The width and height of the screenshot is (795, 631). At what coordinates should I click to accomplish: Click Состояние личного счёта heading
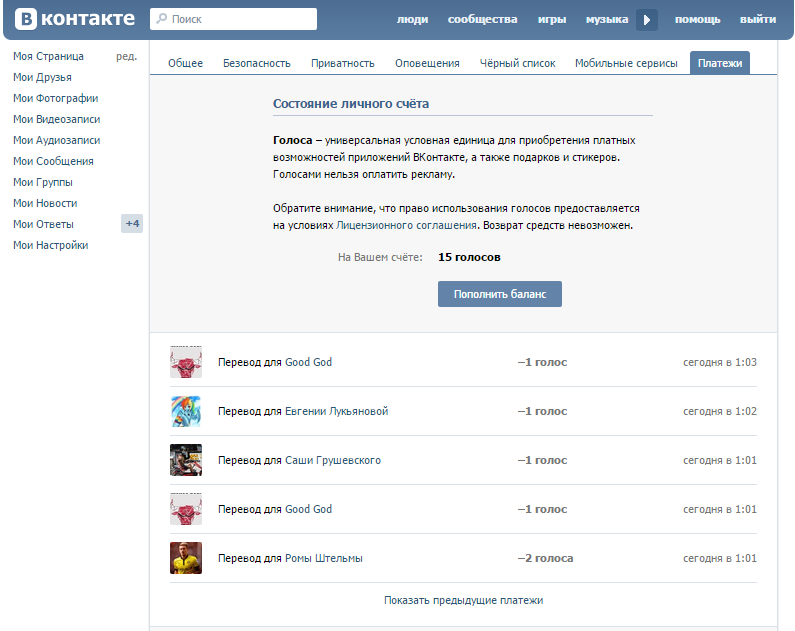351,104
